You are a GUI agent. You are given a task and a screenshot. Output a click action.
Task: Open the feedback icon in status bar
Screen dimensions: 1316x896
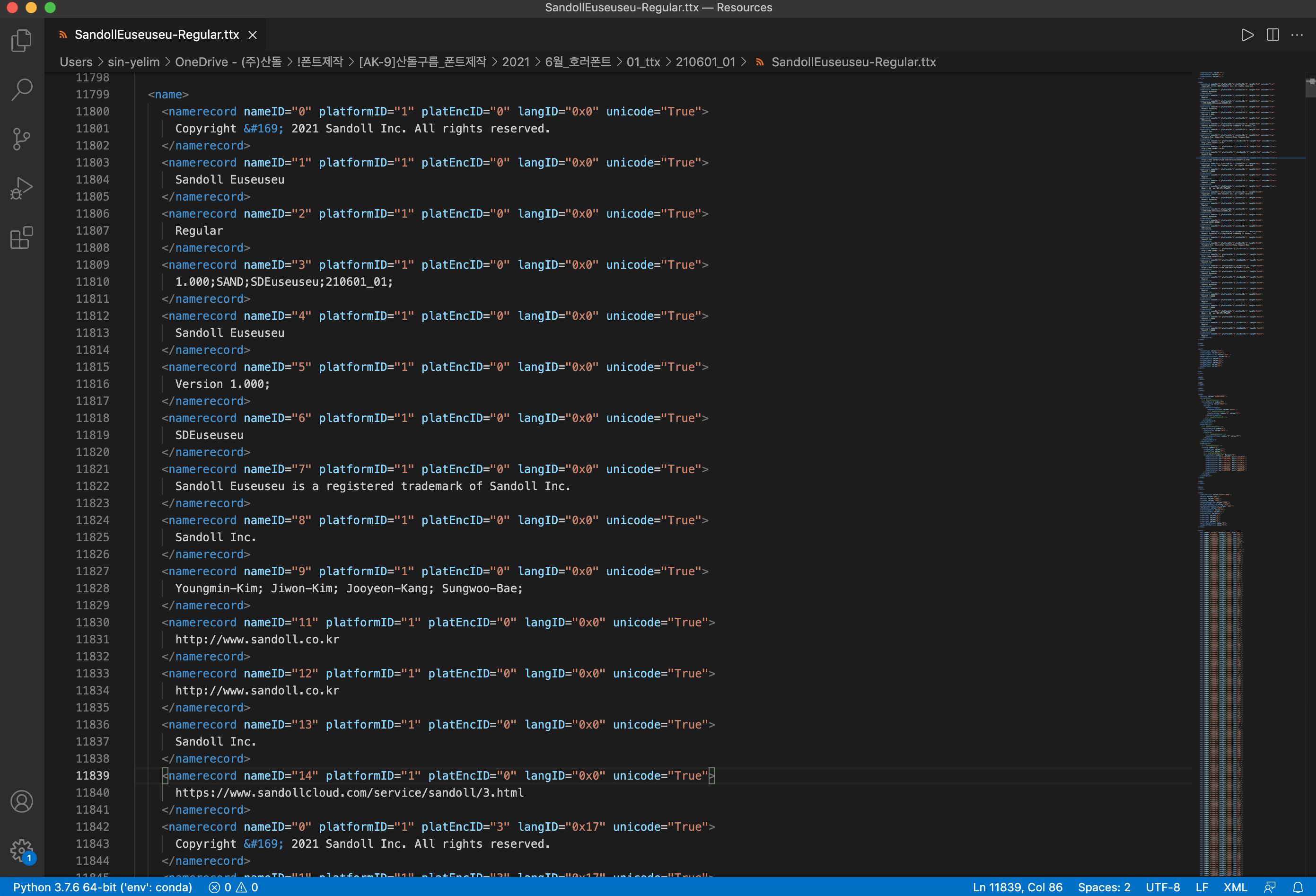click(x=1270, y=887)
